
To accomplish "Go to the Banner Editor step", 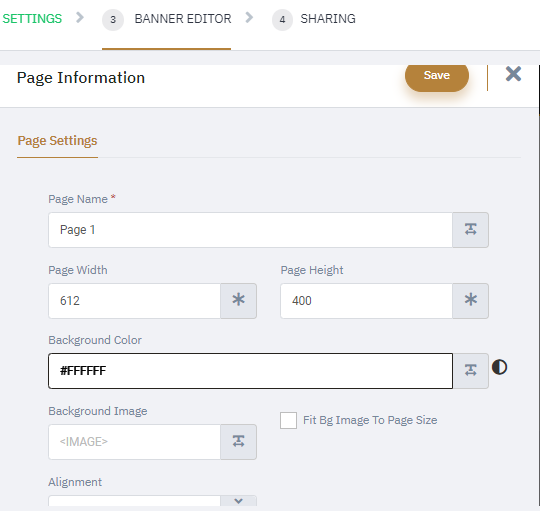I will pyautogui.click(x=183, y=19).
